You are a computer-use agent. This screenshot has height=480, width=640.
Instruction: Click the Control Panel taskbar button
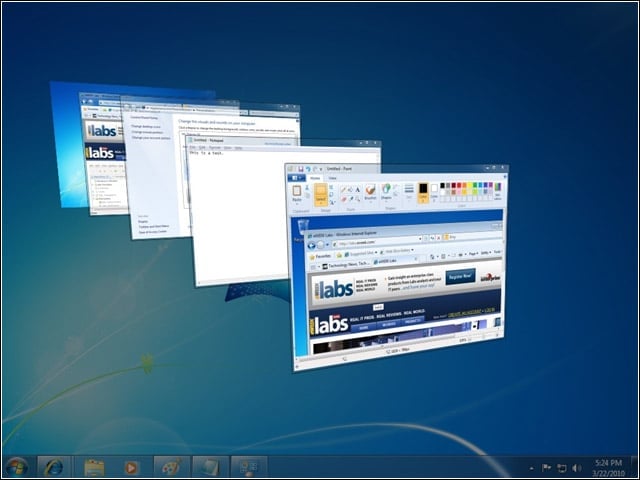(249, 467)
